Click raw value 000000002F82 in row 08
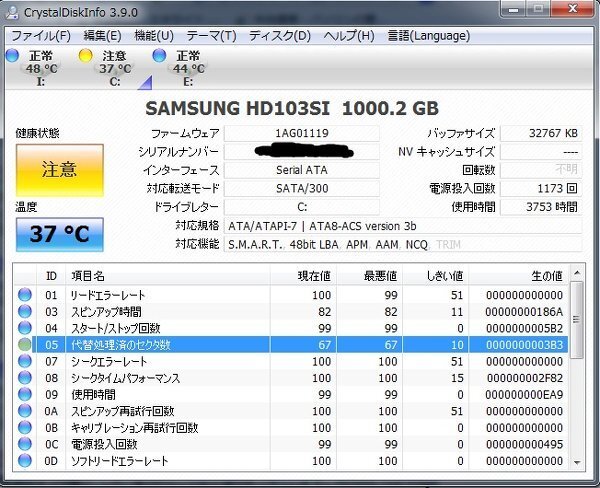This screenshot has width=600, height=488. tap(525, 378)
